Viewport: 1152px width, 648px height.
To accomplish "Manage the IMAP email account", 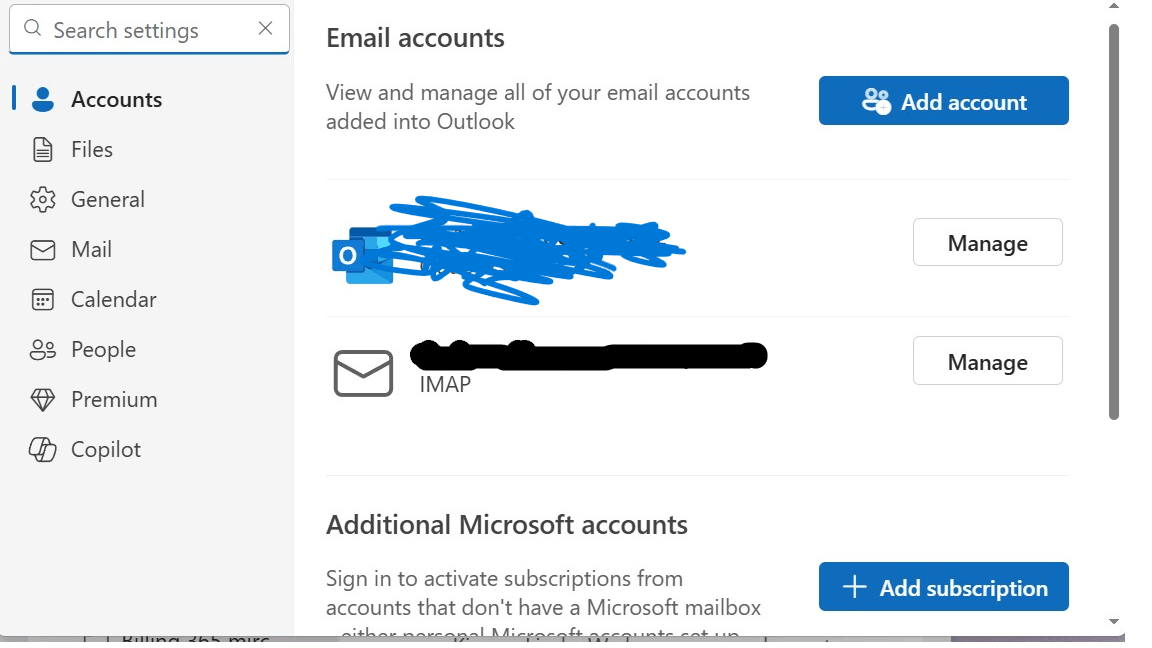I will coord(987,361).
